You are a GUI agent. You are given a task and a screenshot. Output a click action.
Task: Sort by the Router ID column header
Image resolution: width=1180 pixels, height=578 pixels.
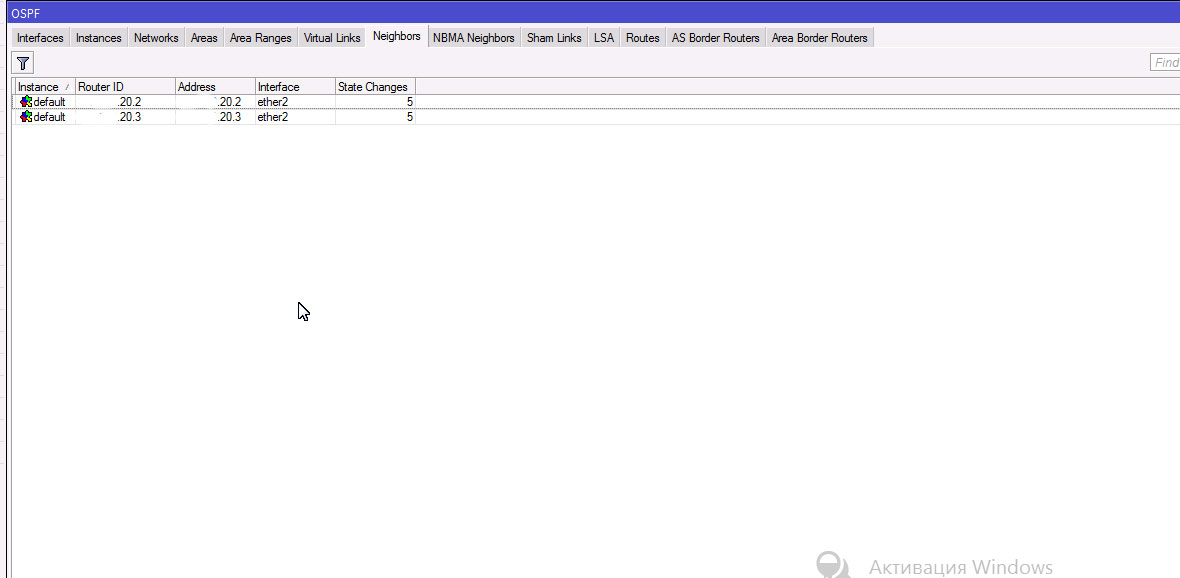pos(125,87)
